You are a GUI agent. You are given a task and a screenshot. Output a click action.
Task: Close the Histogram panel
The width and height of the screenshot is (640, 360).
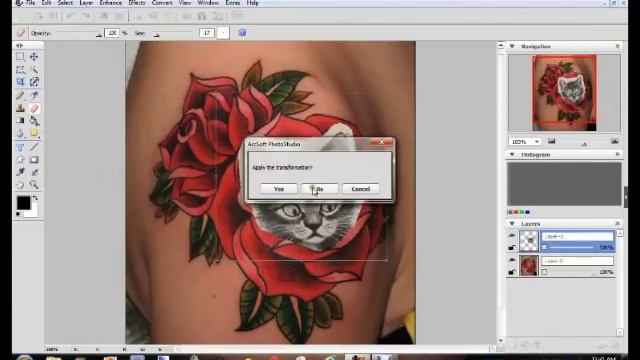(618, 154)
